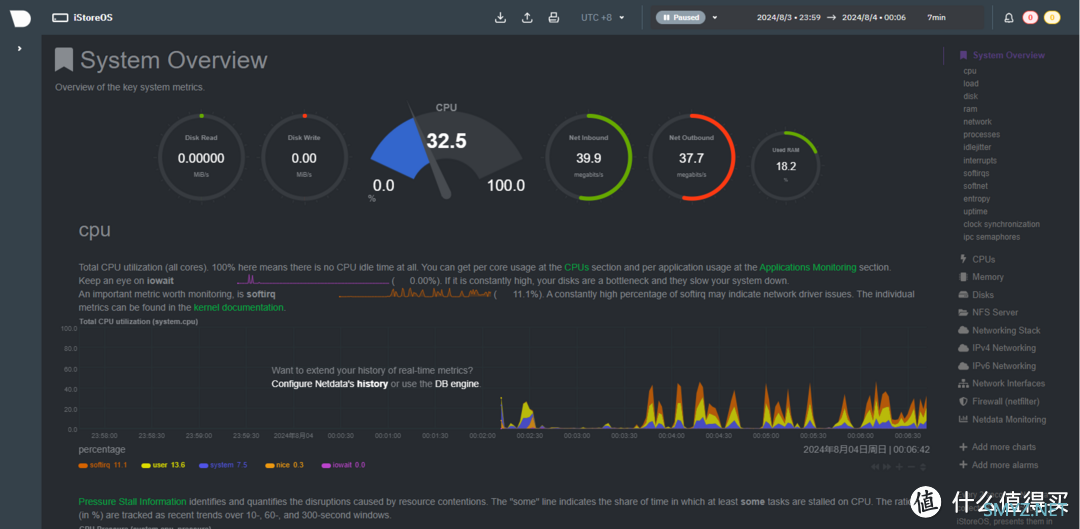The width and height of the screenshot is (1080, 529).
Task: Click the Disk Read gauge
Action: (201, 158)
